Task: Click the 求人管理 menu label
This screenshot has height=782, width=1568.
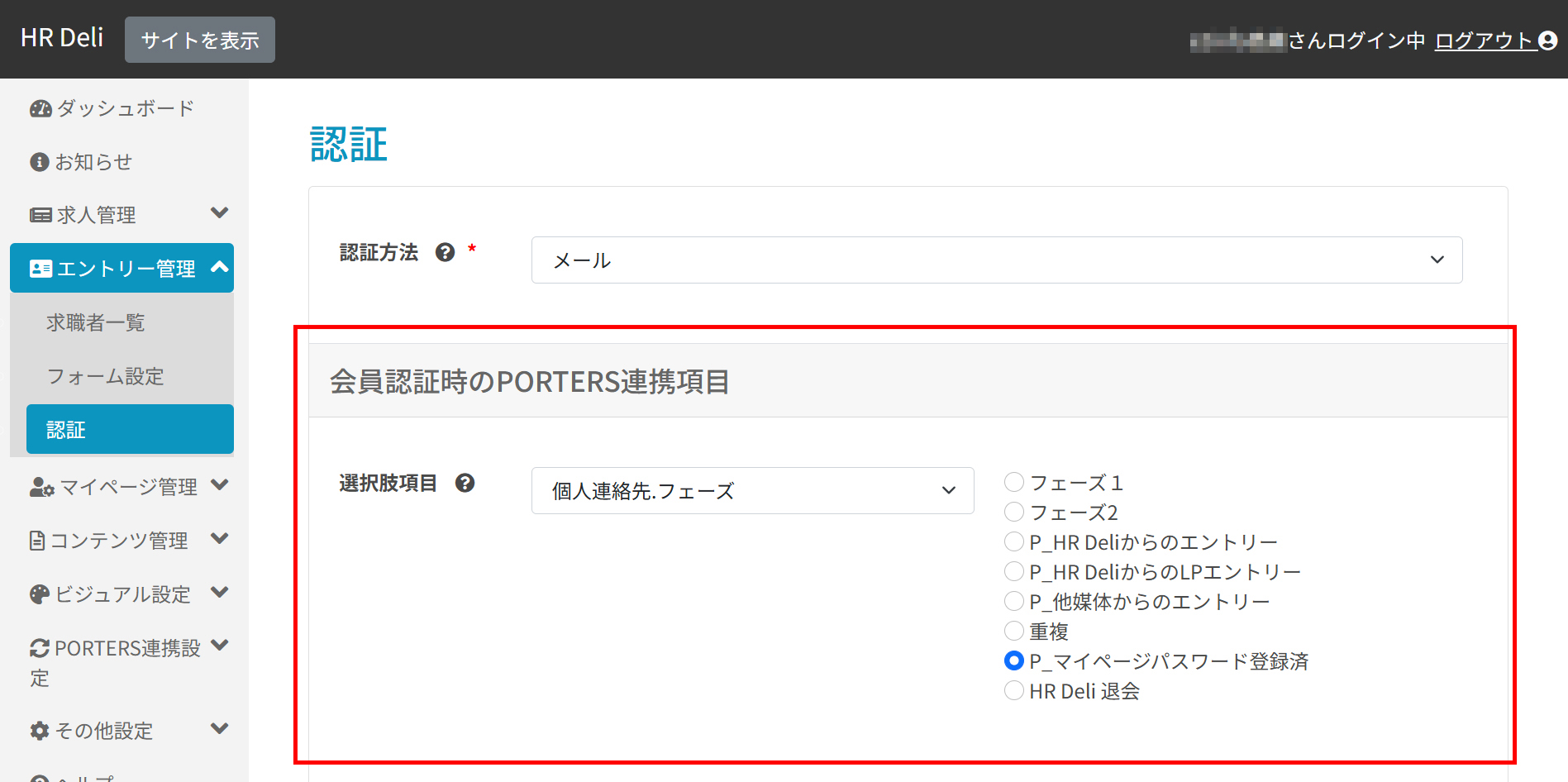Action: pos(97,215)
